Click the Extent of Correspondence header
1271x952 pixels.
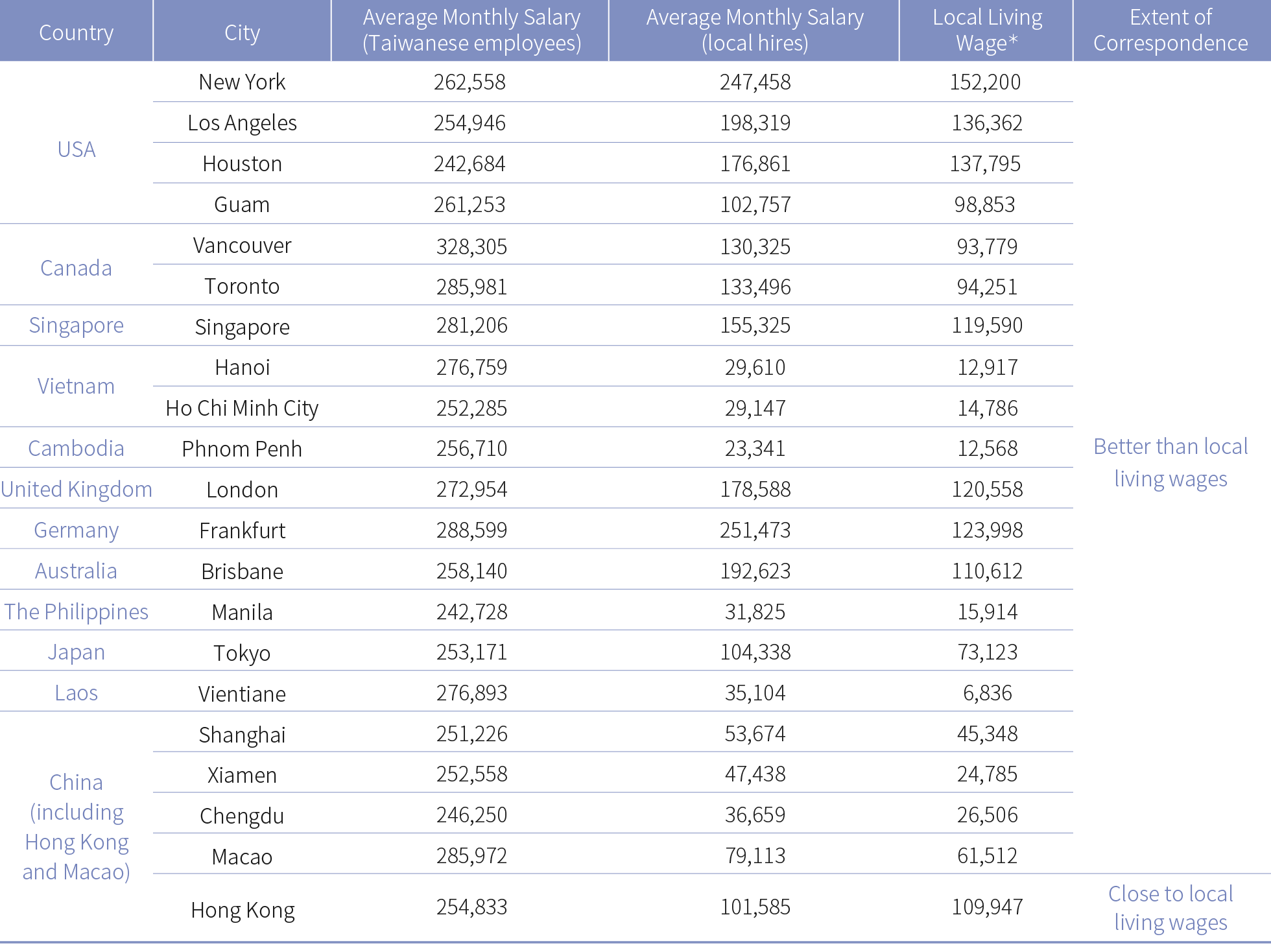(1170, 30)
